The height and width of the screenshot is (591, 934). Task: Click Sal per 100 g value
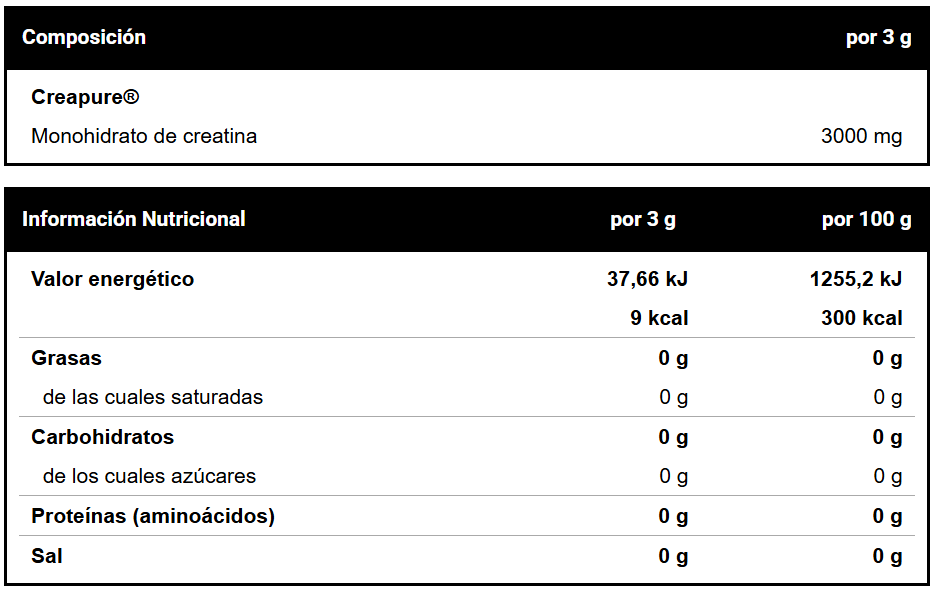pyautogui.click(x=887, y=556)
